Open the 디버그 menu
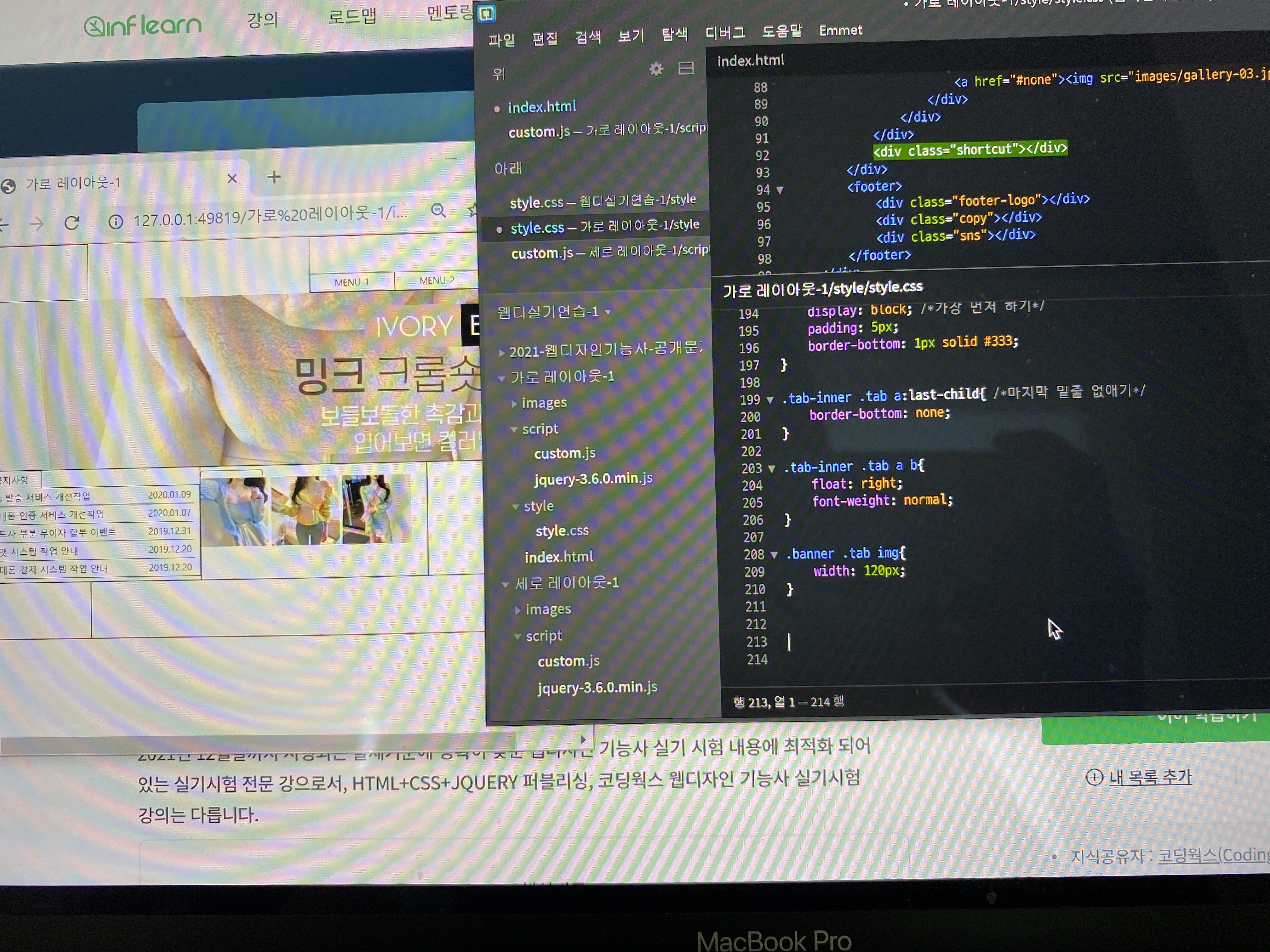Screen dimensions: 1270x952 click(x=725, y=32)
